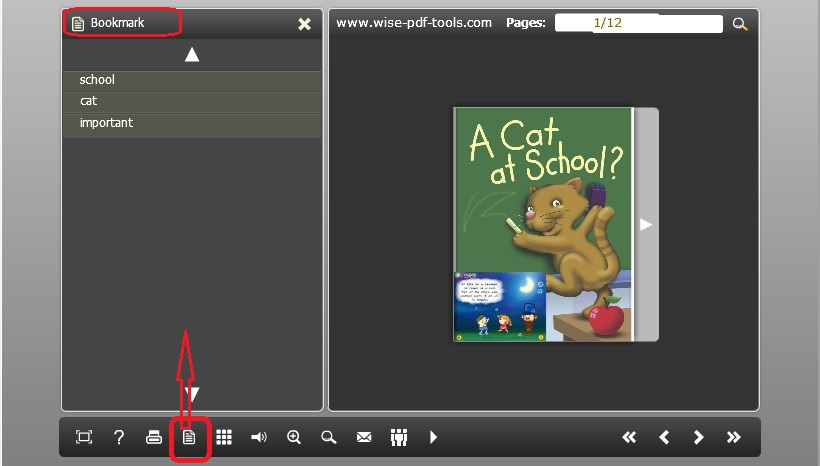The height and width of the screenshot is (466, 820).
Task: Open the social share icon
Action: pos(399,437)
